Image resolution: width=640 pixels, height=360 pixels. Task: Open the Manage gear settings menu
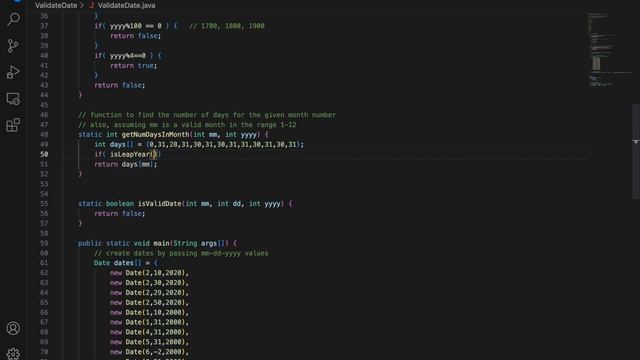click(13, 353)
